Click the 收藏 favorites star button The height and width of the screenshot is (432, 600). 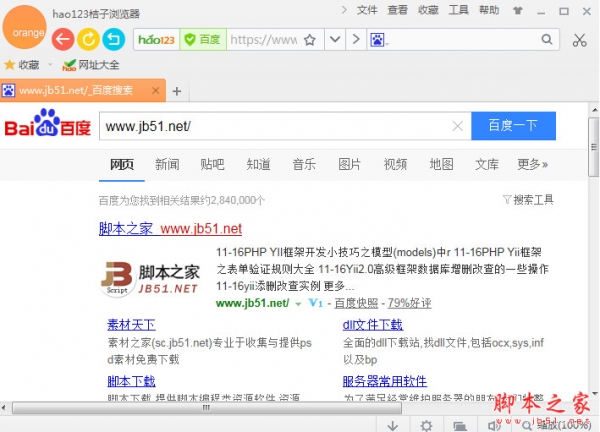22,65
